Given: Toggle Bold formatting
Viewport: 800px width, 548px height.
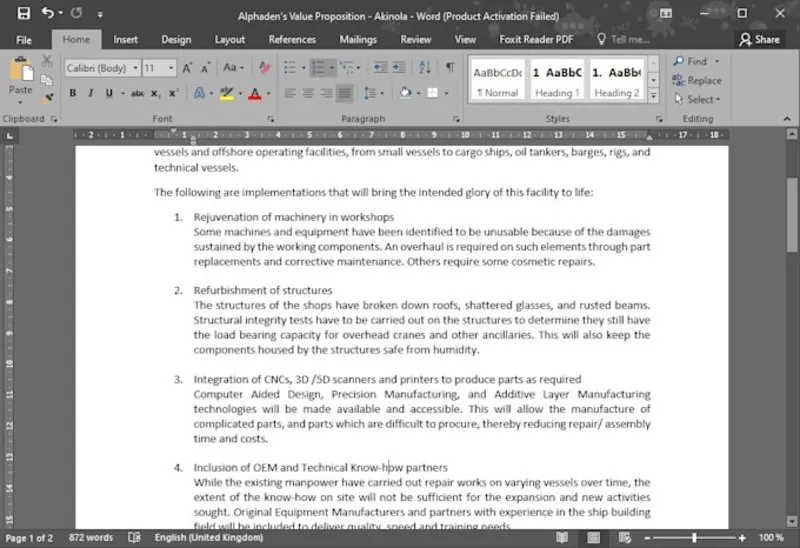Looking at the screenshot, I should coord(72,93).
